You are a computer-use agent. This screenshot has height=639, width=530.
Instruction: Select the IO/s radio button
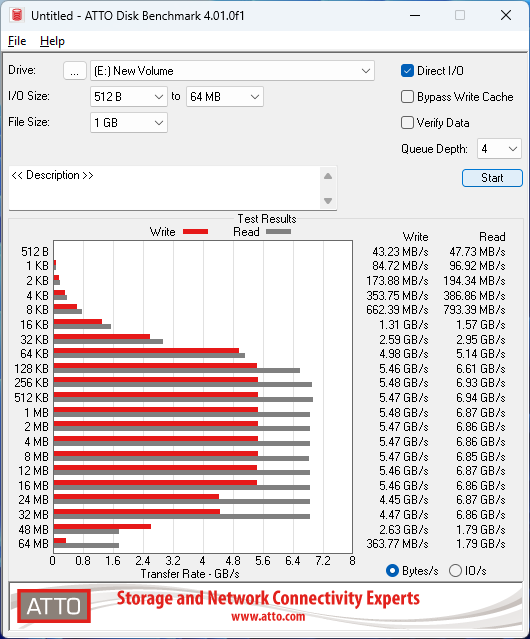click(455, 571)
